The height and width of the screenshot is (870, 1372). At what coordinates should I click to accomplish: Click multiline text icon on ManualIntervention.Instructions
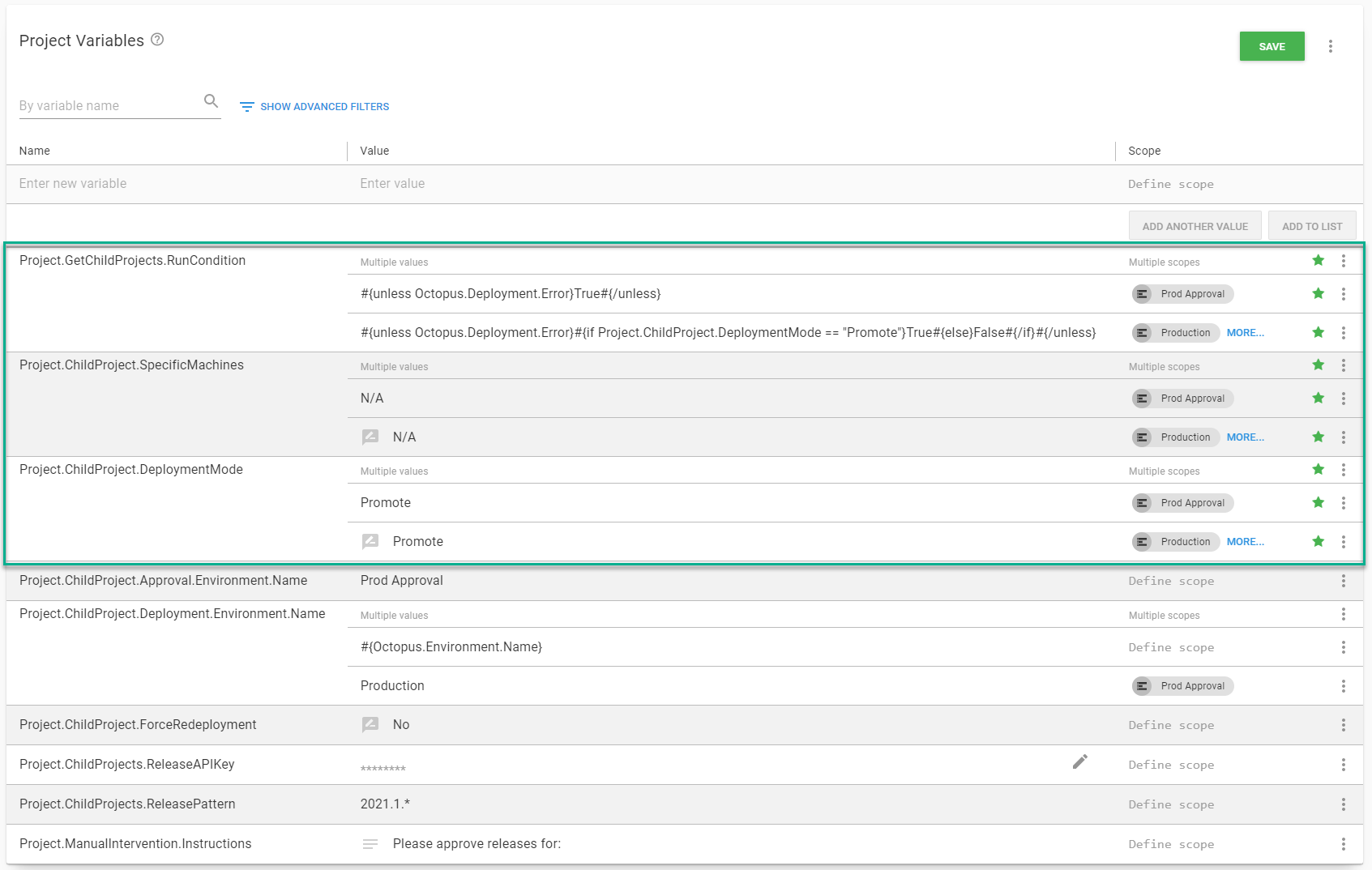tap(370, 844)
